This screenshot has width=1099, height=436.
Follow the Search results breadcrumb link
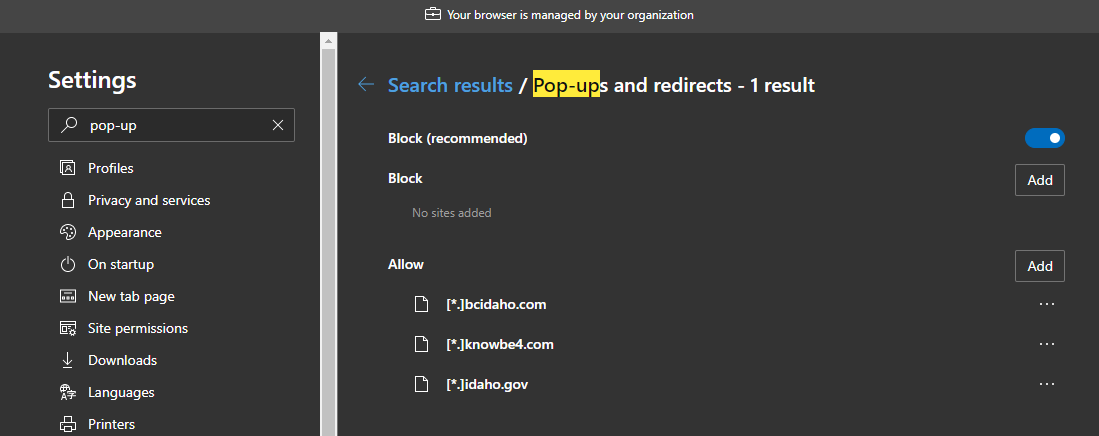tap(450, 85)
